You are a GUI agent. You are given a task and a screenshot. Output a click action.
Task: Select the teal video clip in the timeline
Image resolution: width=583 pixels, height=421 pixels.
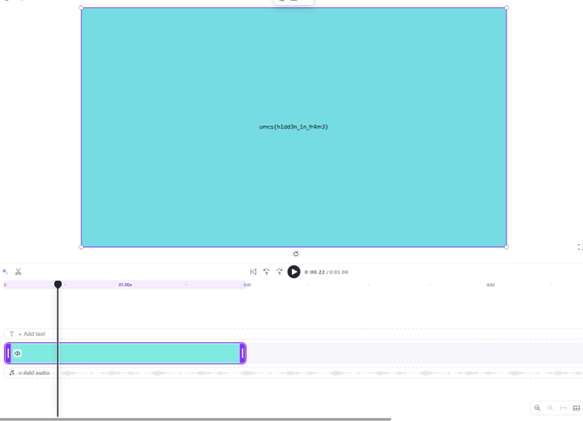tap(125, 353)
